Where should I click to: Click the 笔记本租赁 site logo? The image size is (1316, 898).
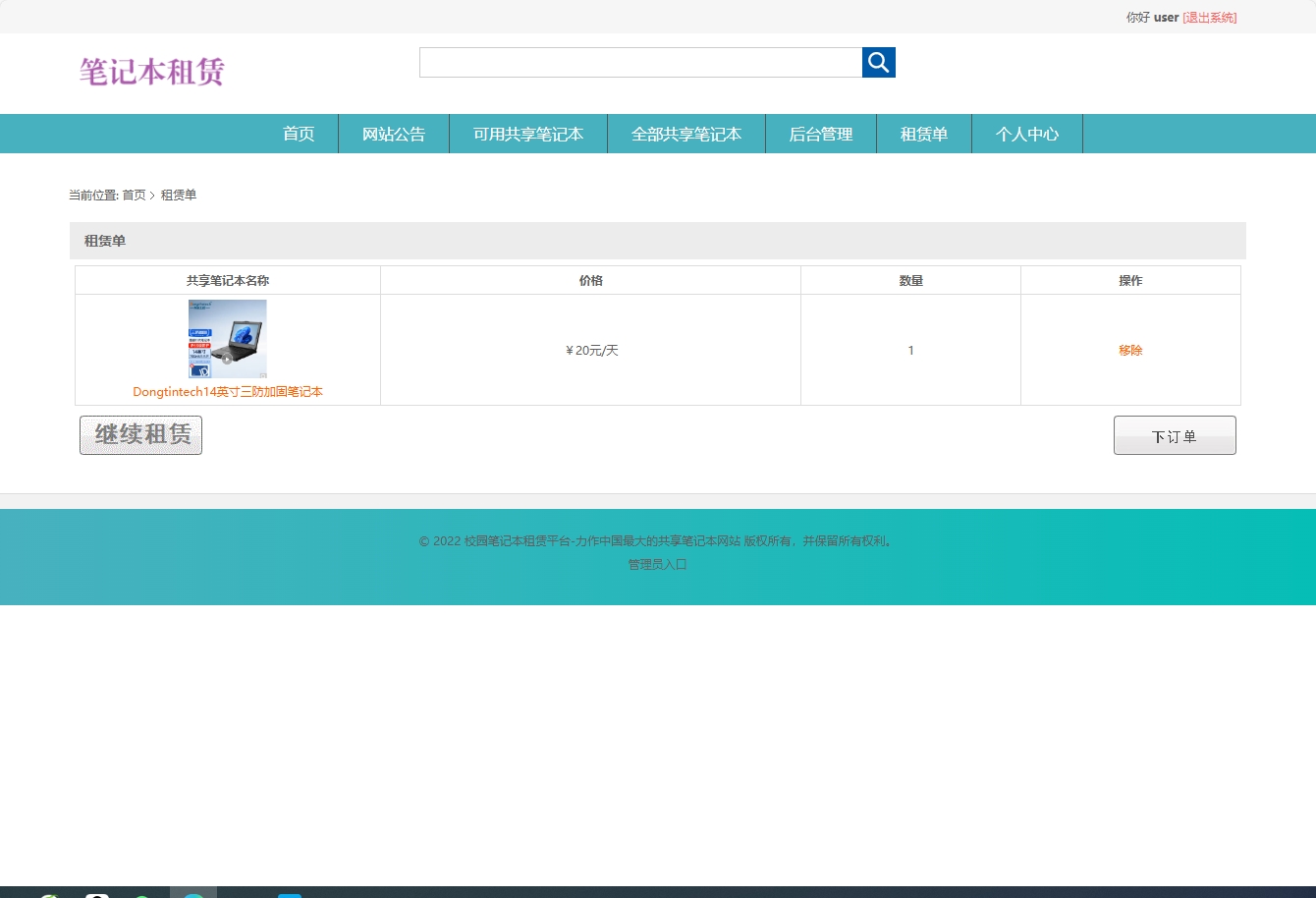pos(152,72)
